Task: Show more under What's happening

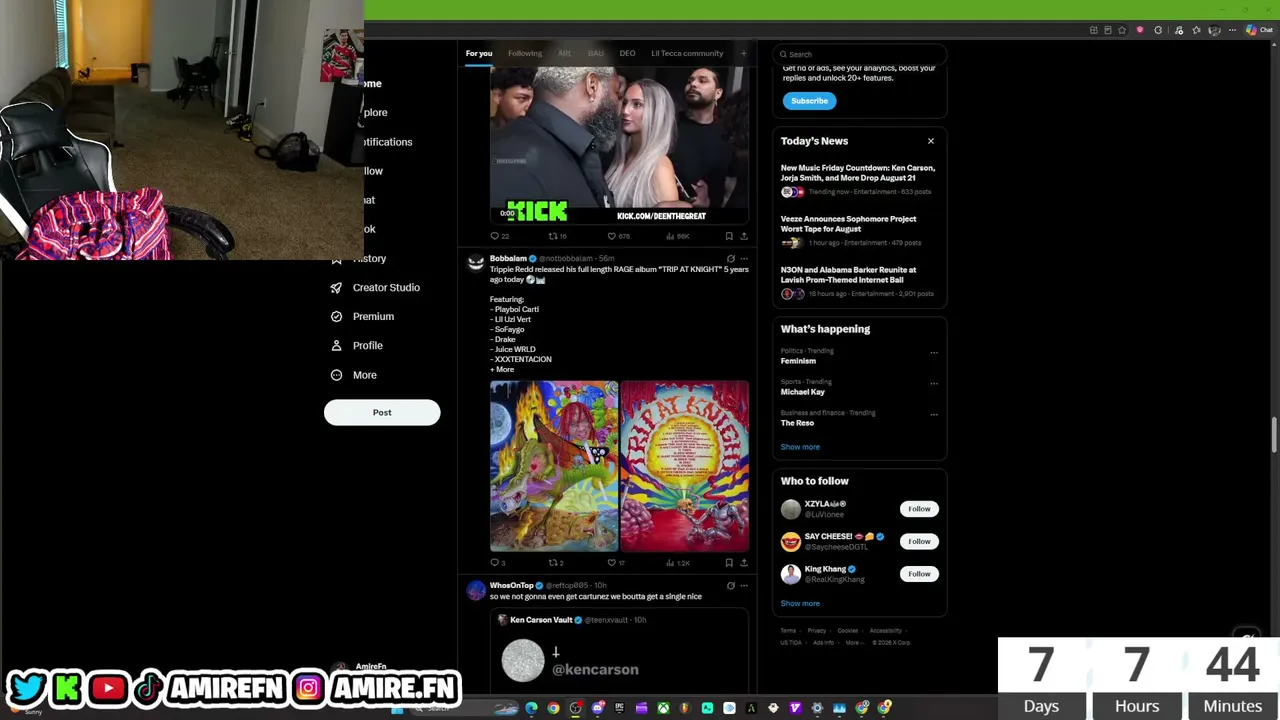Action: click(x=800, y=447)
